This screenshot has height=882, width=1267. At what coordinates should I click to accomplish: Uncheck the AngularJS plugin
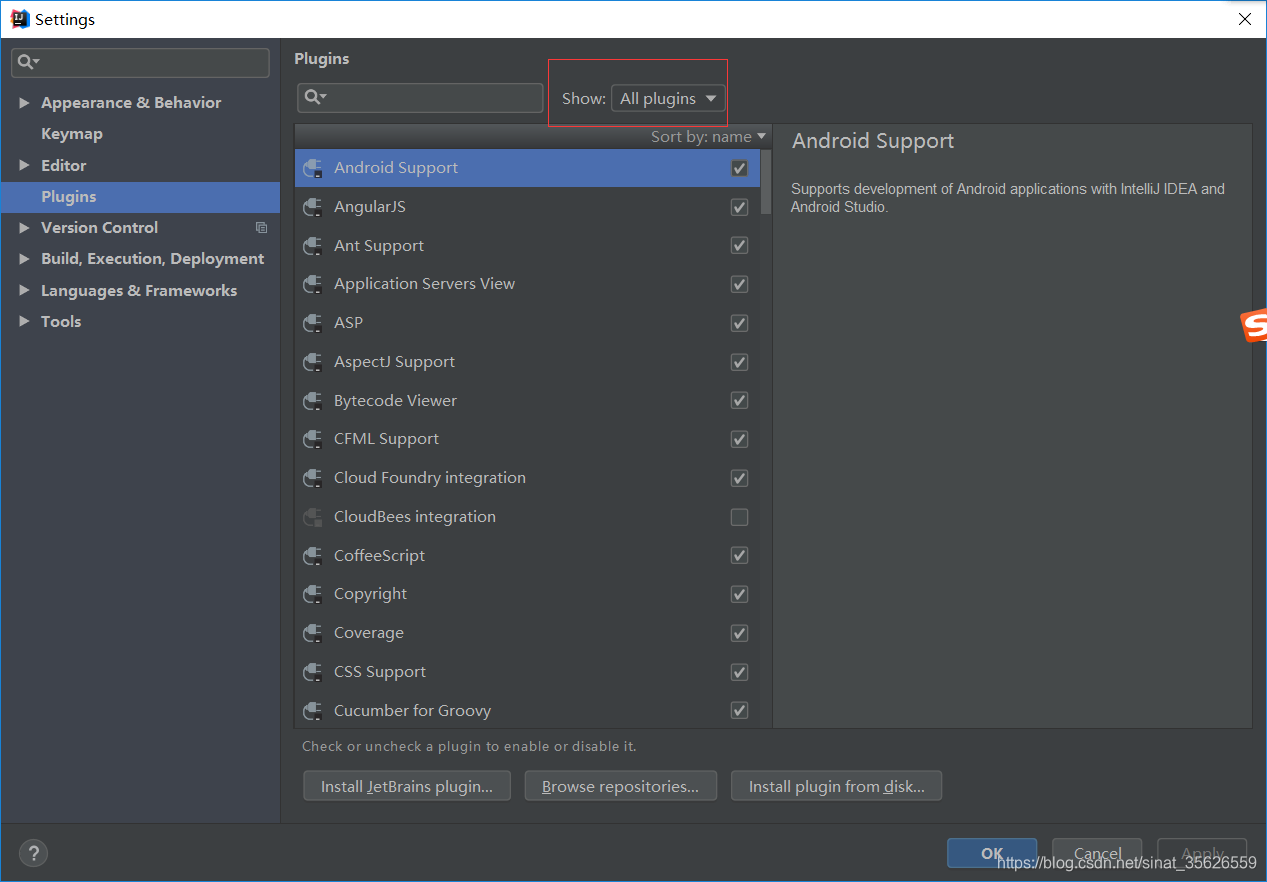click(x=739, y=207)
